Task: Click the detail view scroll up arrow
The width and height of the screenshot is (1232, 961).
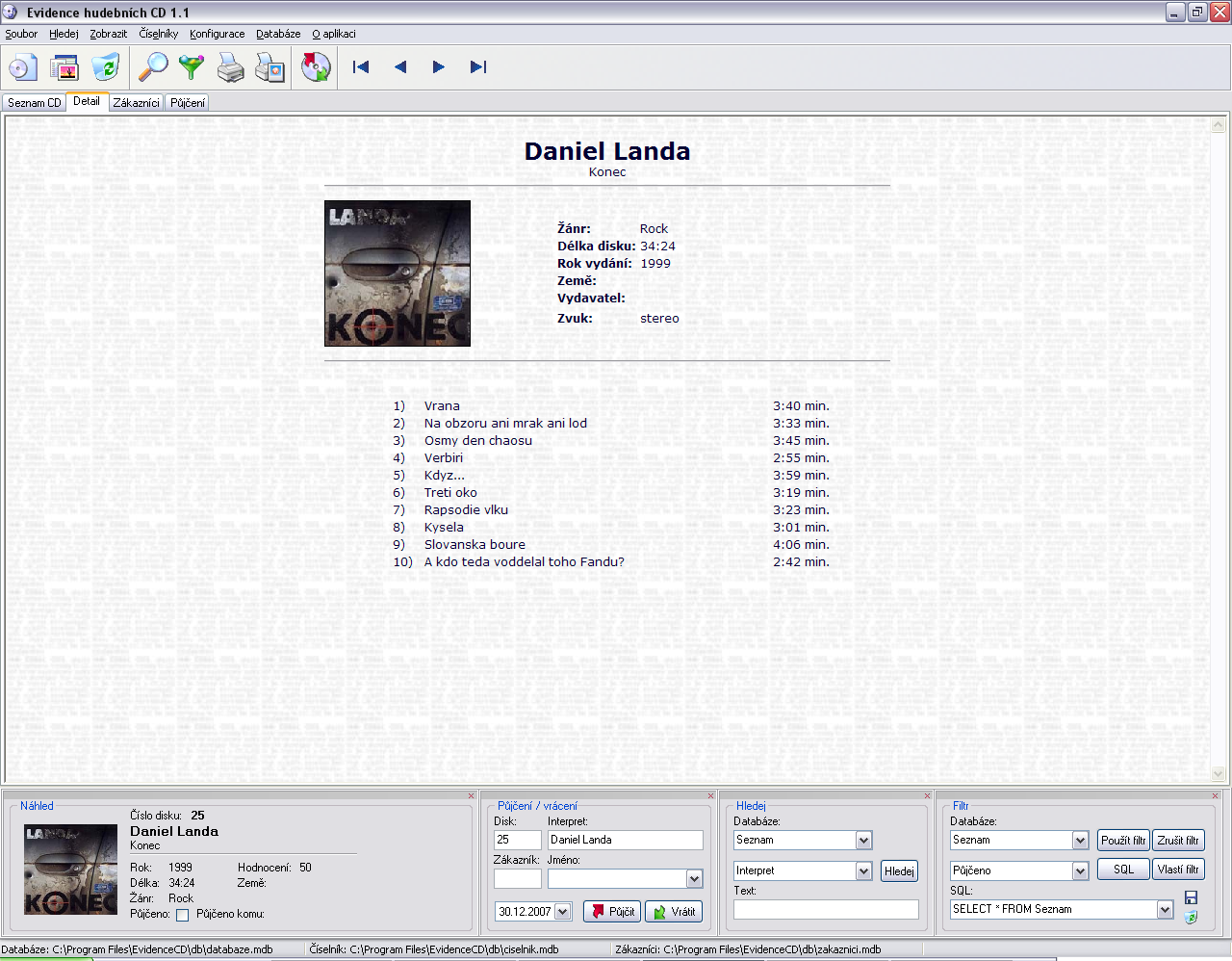Action: point(1218,125)
